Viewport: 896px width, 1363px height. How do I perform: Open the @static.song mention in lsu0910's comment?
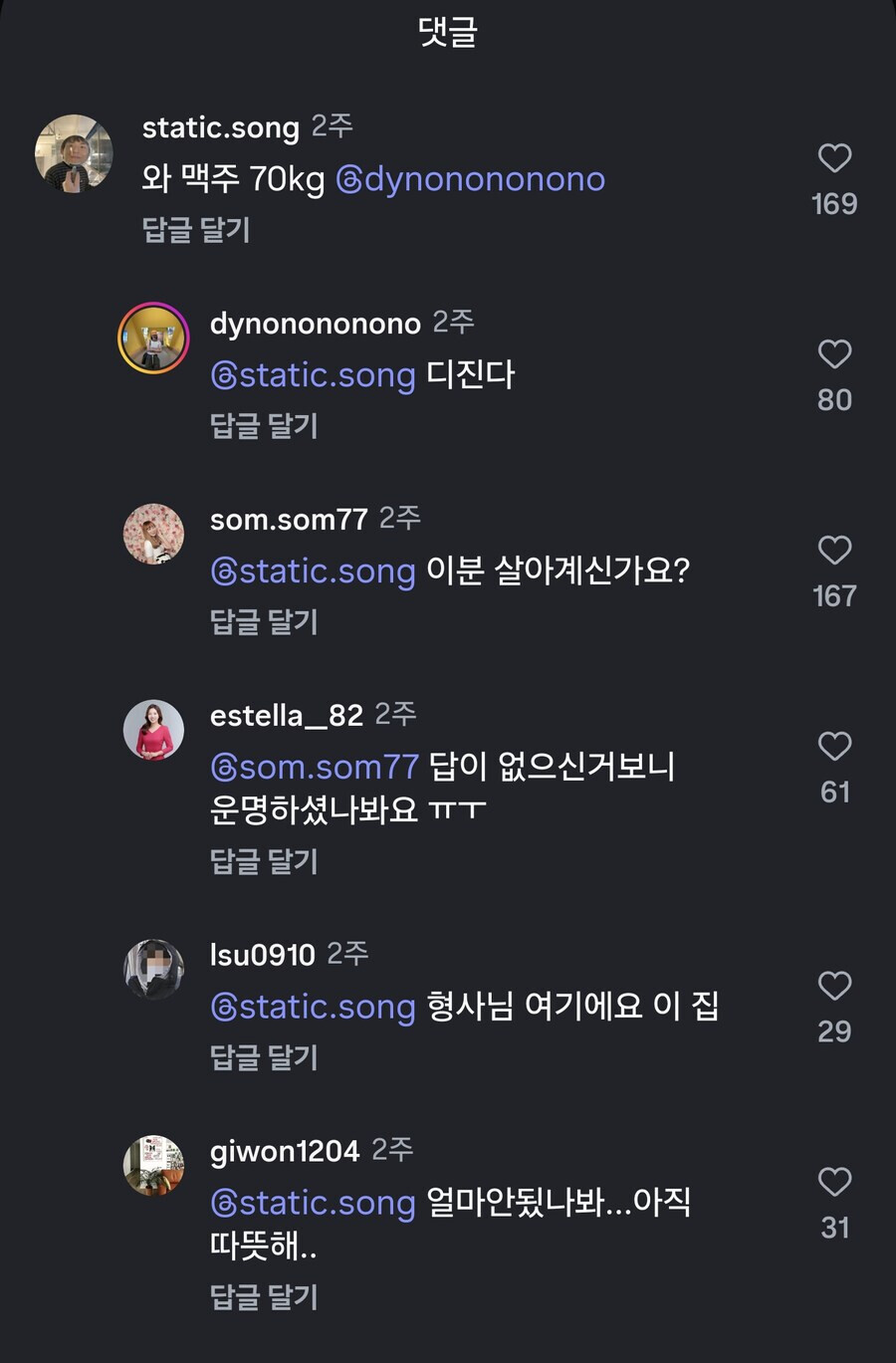[x=313, y=1007]
